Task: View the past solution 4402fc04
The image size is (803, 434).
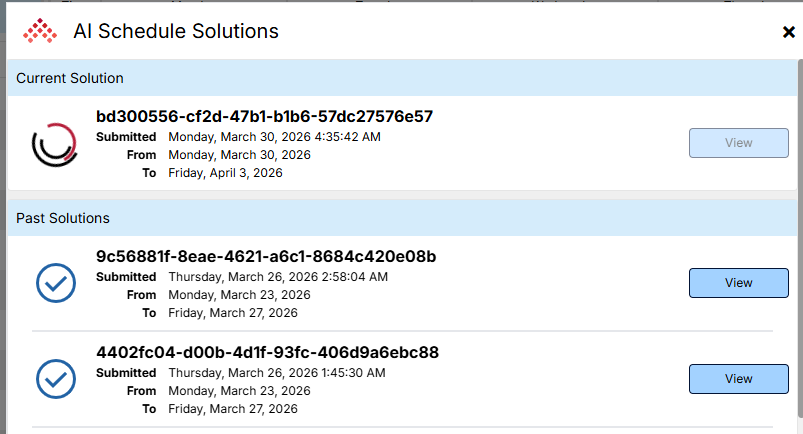Action: point(738,379)
